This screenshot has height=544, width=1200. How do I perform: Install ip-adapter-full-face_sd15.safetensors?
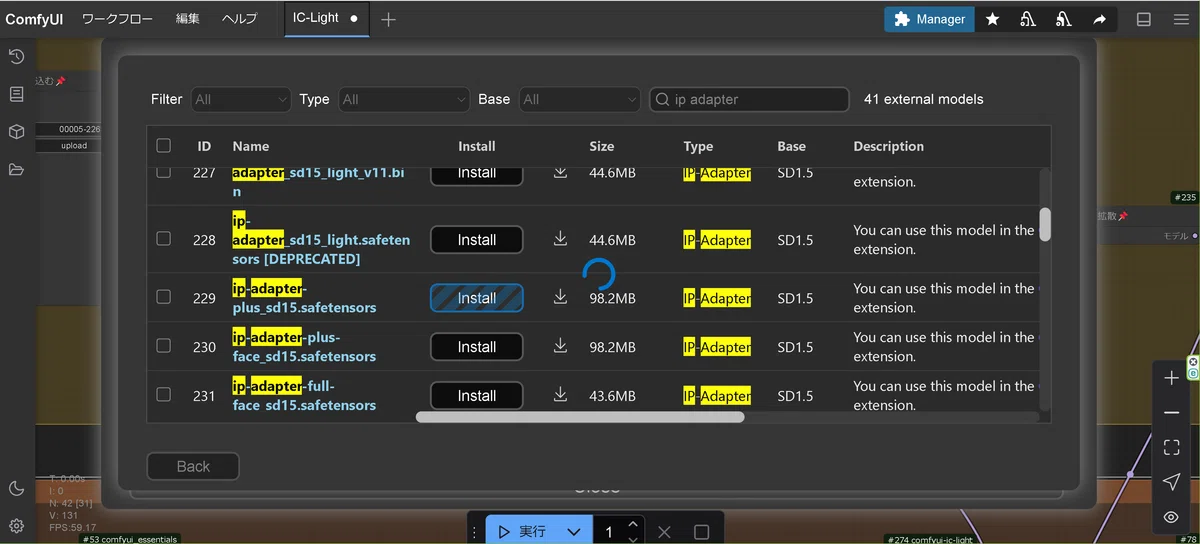pos(477,396)
